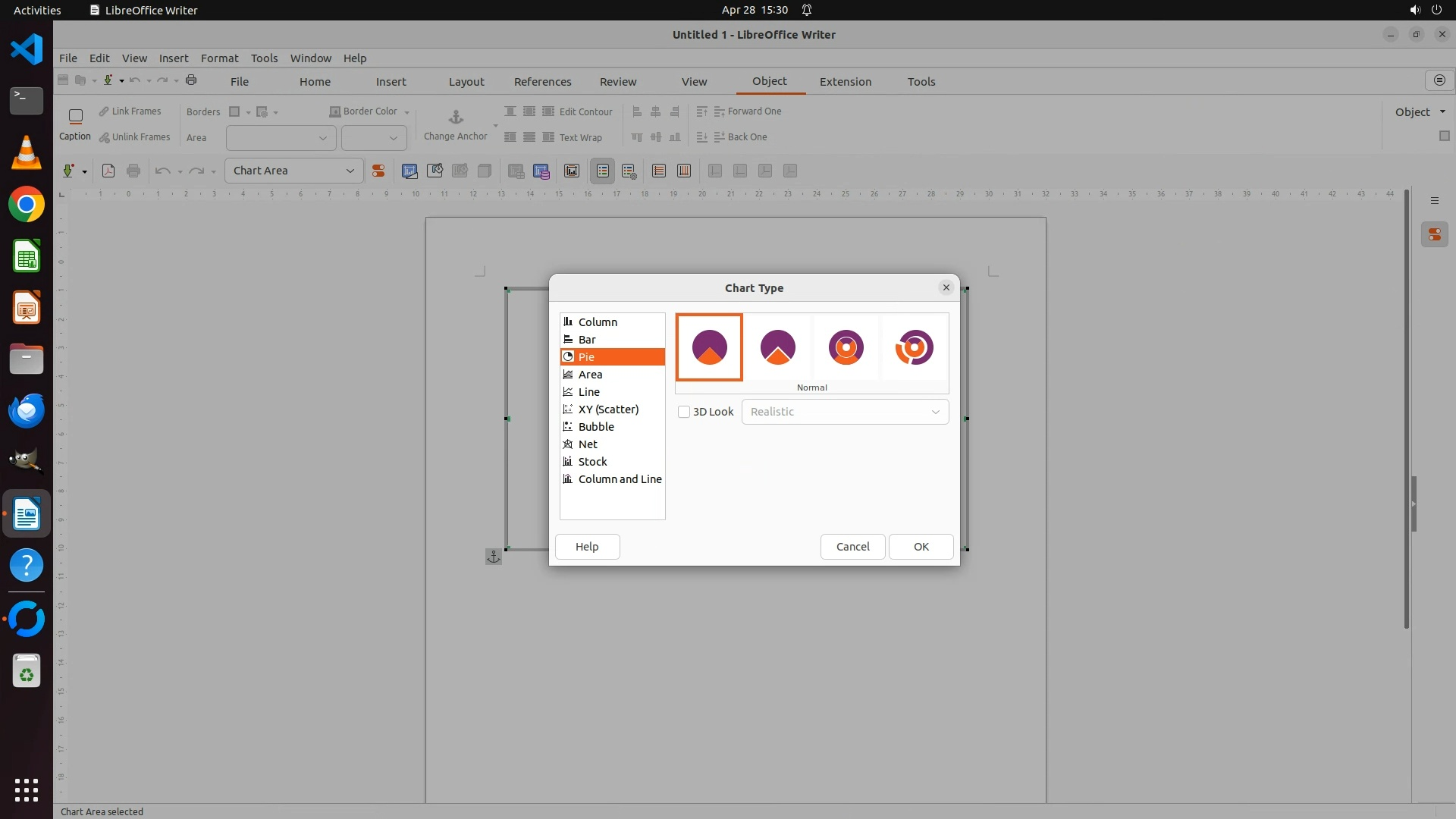This screenshot has height=819, width=1456.
Task: Click Export as PDF toolbar icon
Action: tap(108, 171)
